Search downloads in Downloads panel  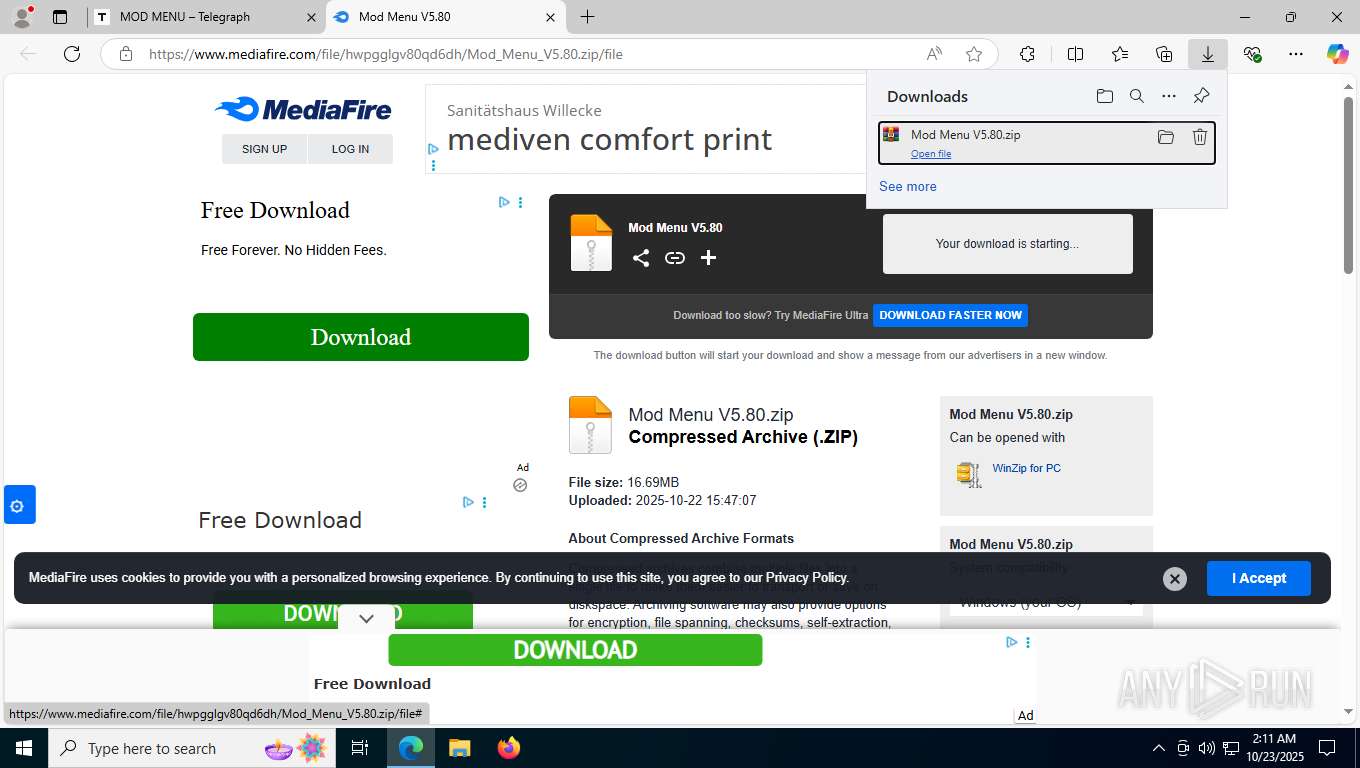click(x=1137, y=96)
